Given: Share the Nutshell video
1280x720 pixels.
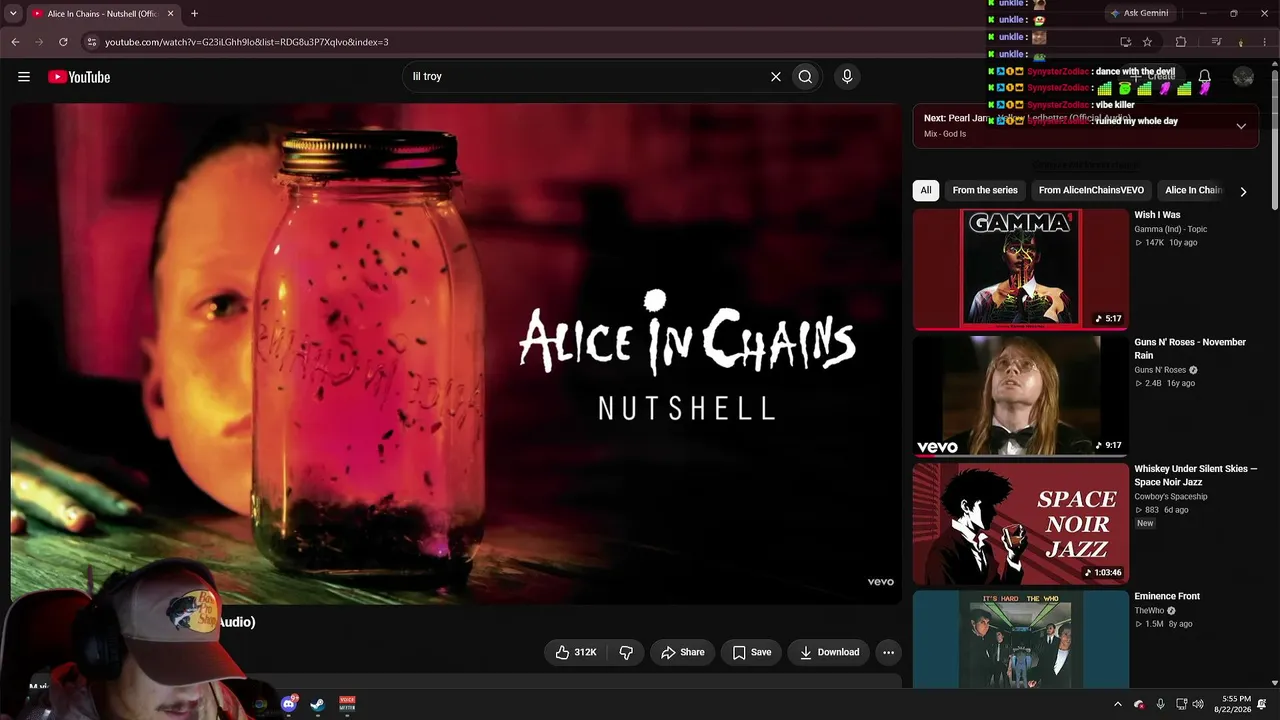Looking at the screenshot, I should click(x=682, y=652).
